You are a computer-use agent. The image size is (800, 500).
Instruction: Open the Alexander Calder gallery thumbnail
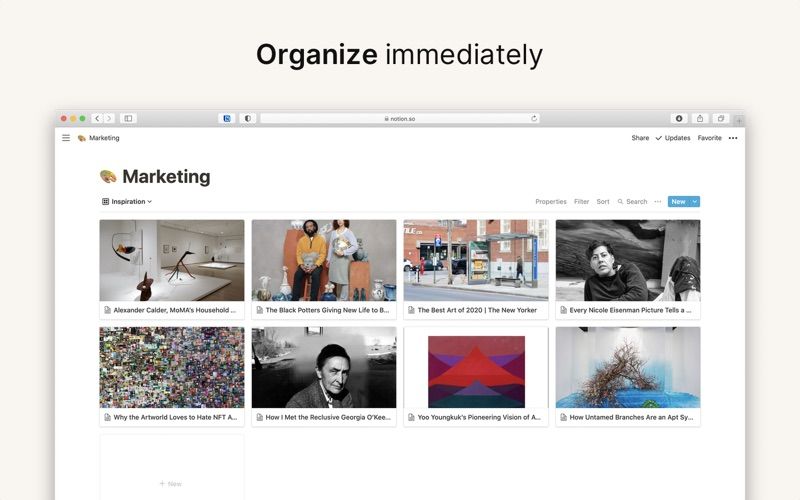[x=172, y=260]
